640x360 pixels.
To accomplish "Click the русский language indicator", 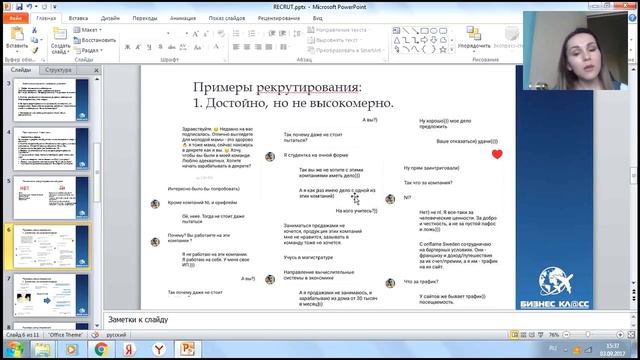I will [116, 335].
